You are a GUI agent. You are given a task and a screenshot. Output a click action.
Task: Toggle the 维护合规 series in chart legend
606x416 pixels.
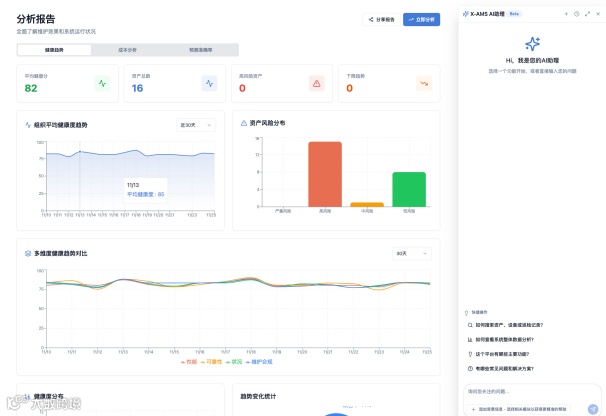(259, 362)
